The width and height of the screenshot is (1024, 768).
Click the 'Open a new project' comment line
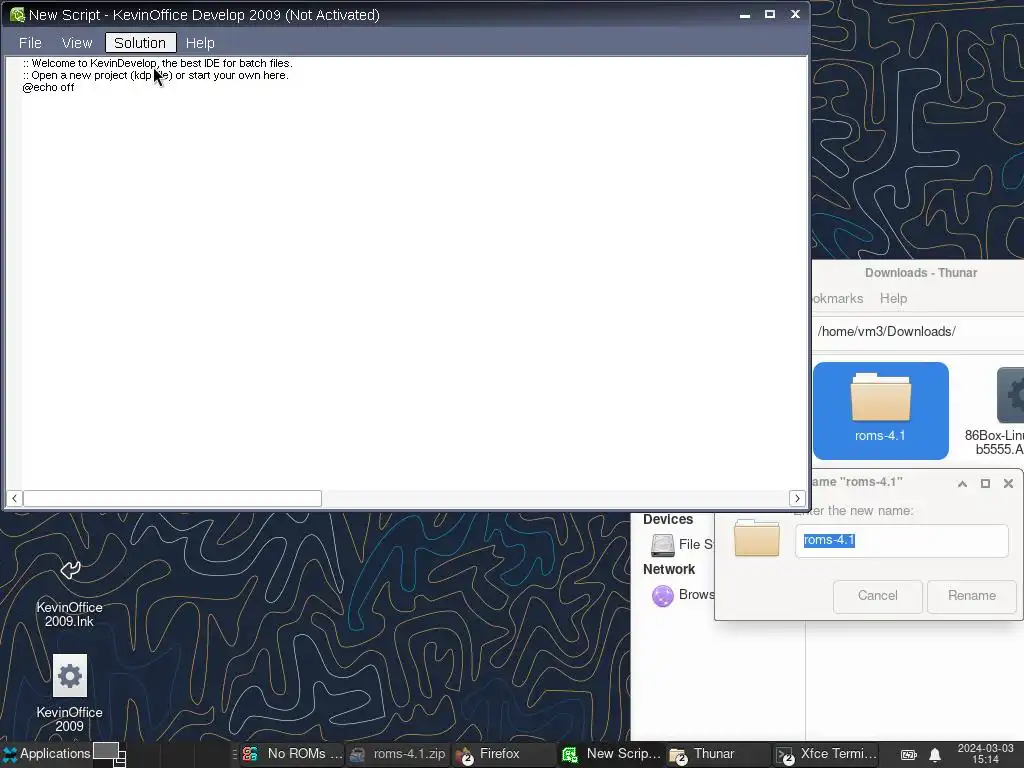pyautogui.click(x=155, y=75)
